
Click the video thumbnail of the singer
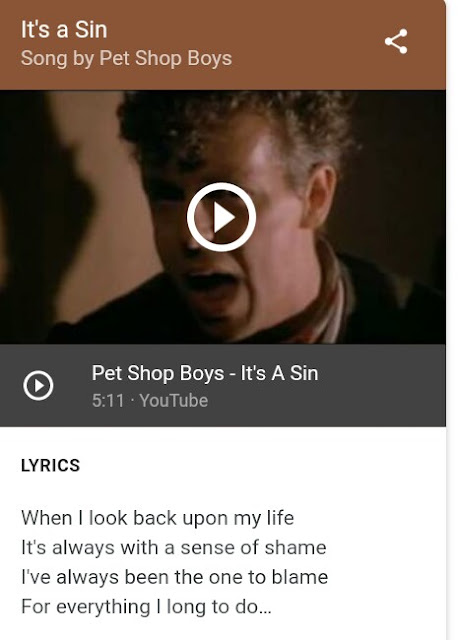pos(223,217)
